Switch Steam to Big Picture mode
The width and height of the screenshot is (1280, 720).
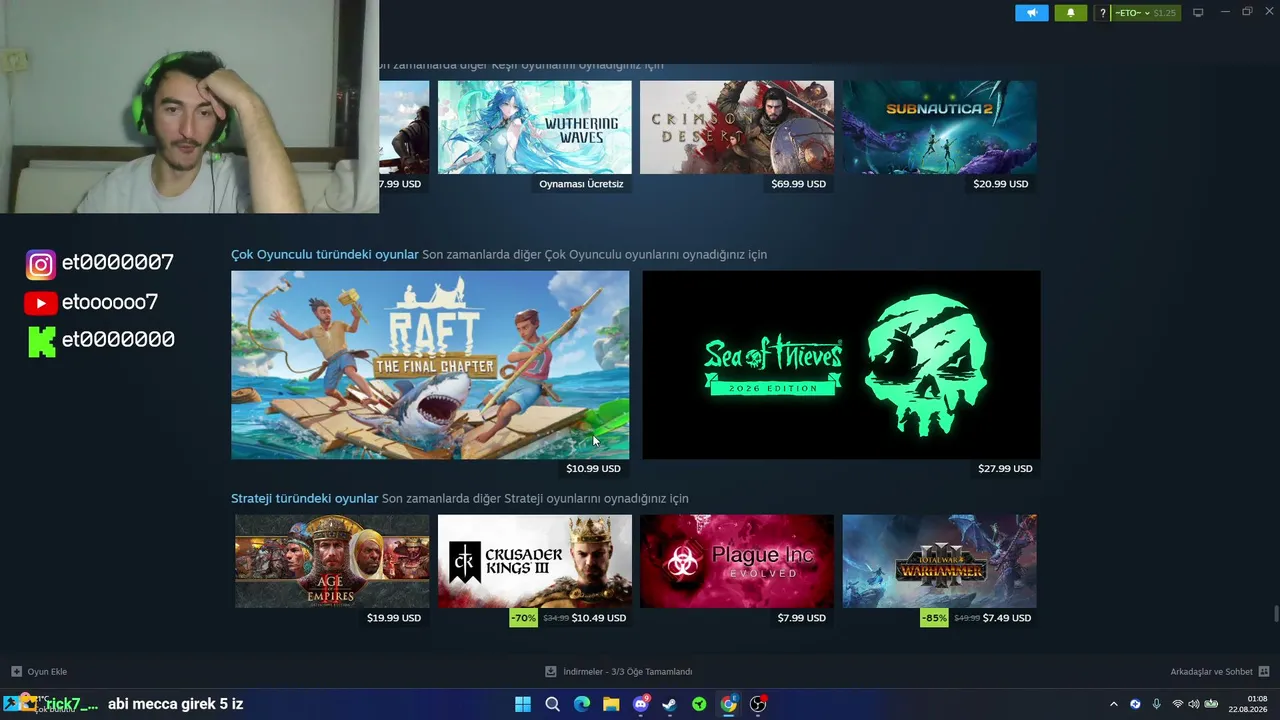click(x=1198, y=13)
